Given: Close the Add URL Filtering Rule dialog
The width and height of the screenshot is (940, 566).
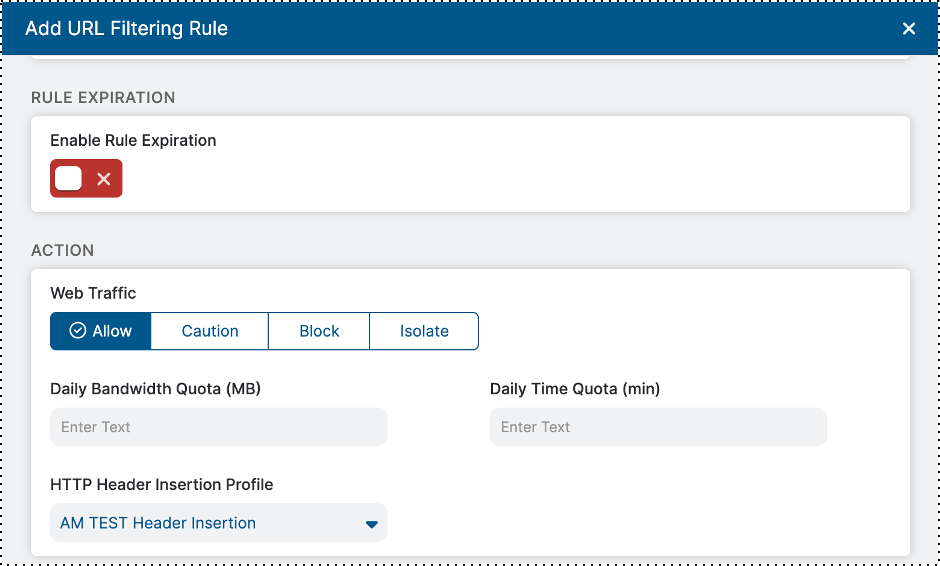Looking at the screenshot, I should click(908, 29).
